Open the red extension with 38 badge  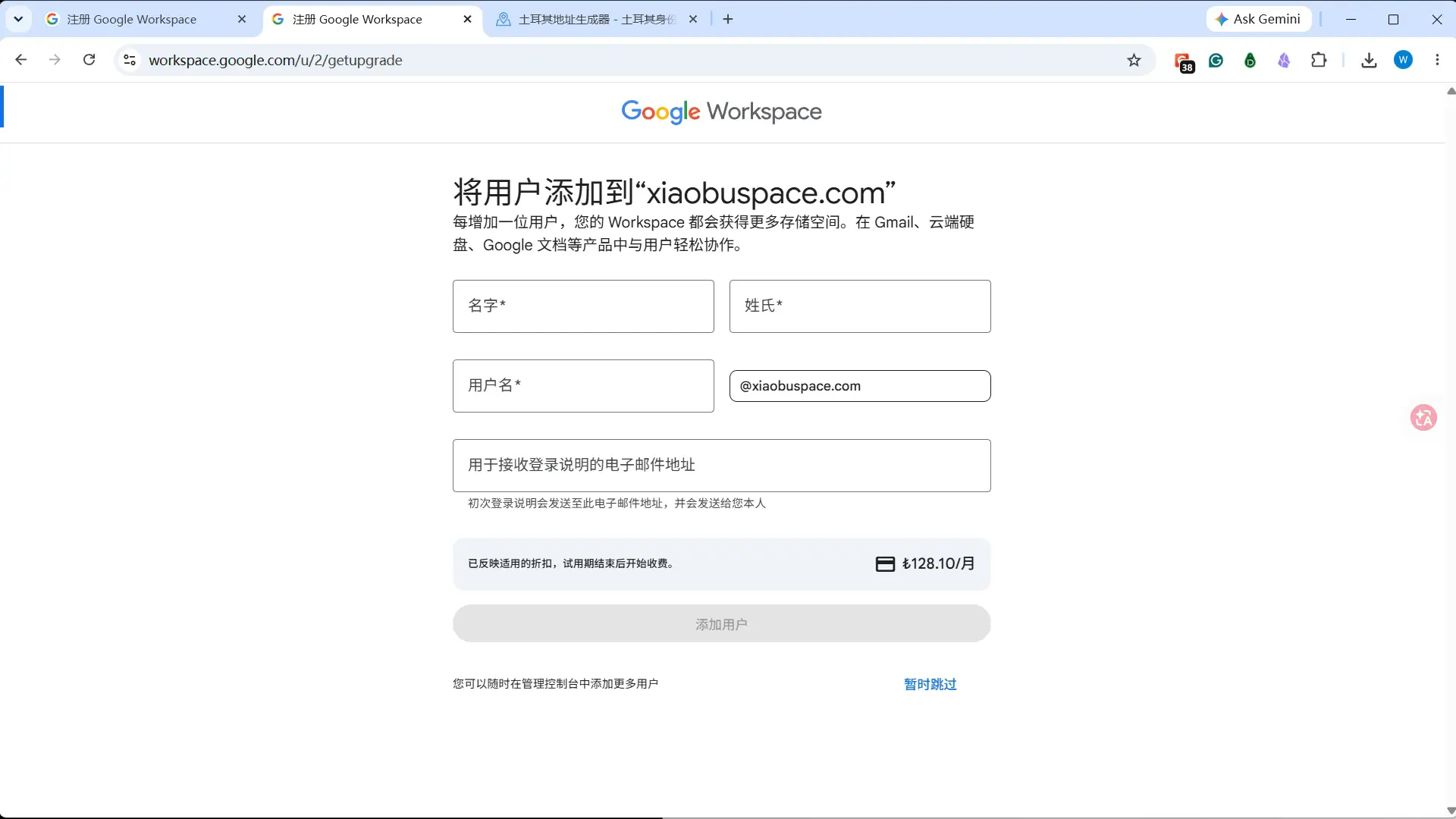coord(1183,61)
